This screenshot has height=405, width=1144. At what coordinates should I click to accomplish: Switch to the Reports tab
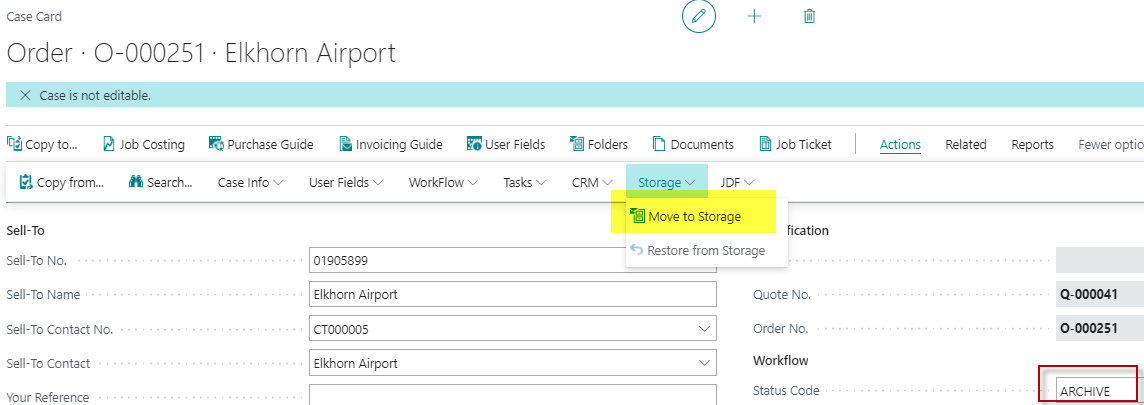1032,144
